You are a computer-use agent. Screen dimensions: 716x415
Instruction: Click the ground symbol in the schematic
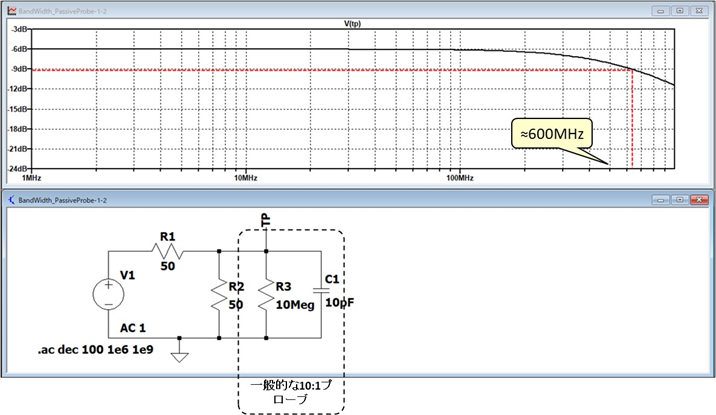[x=178, y=356]
